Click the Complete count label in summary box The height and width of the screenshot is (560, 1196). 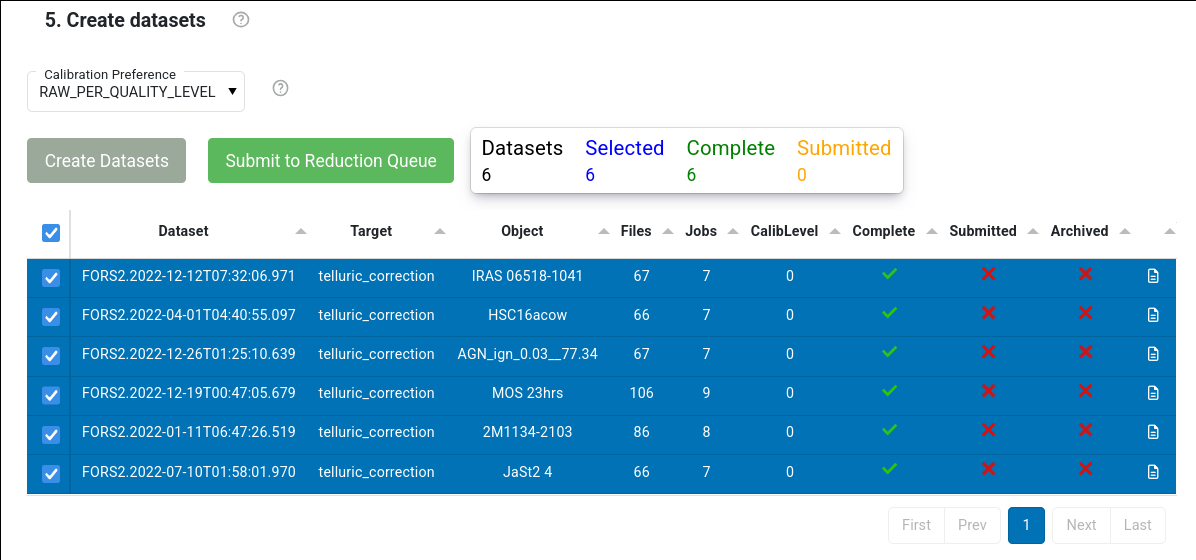pyautogui.click(x=731, y=148)
